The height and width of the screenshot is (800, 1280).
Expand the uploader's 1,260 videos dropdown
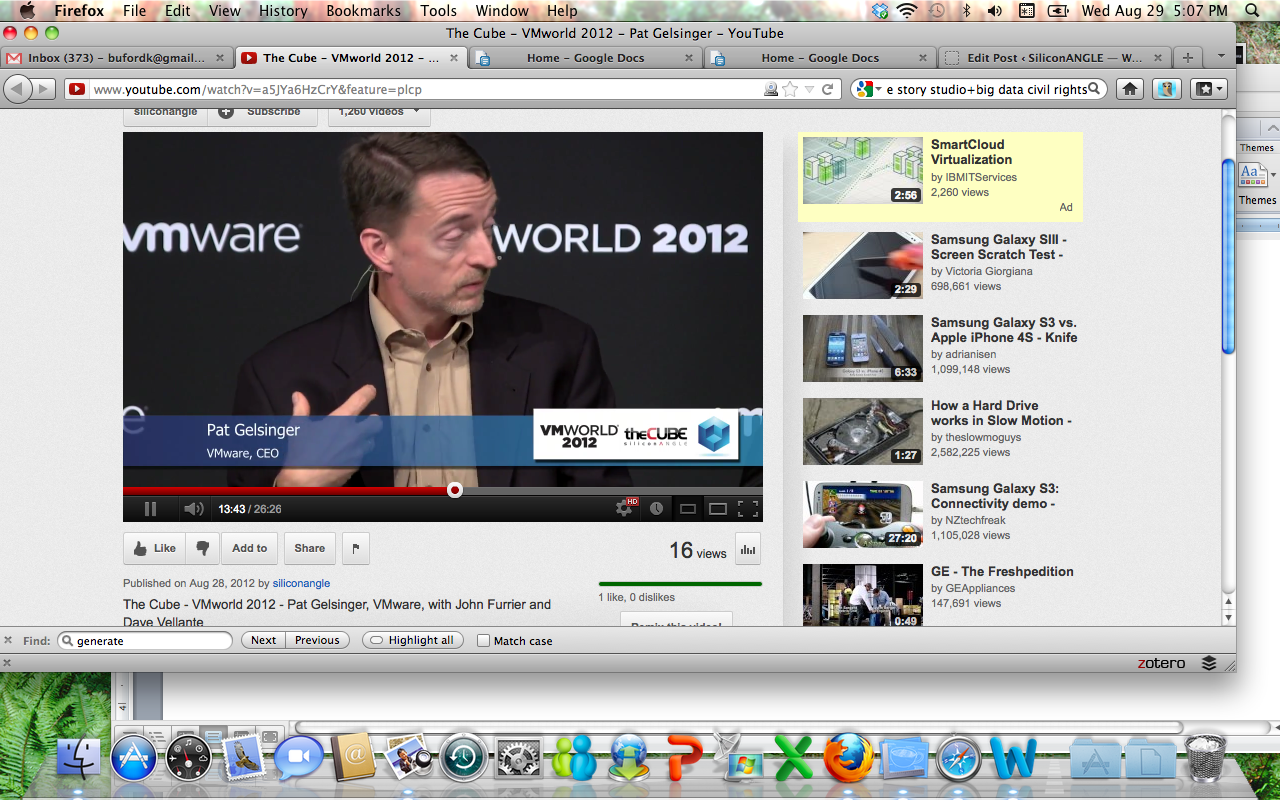coord(379,111)
